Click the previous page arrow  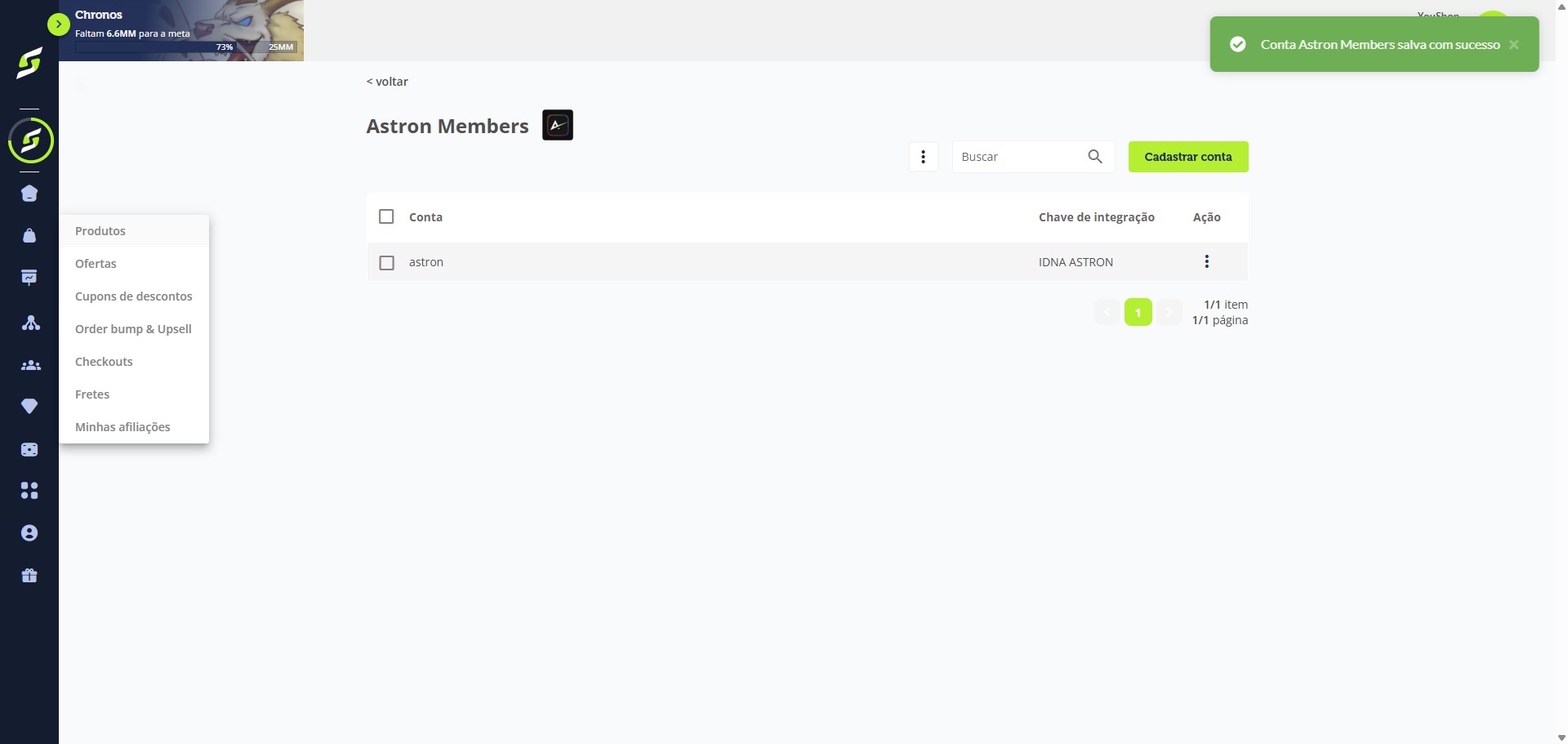tap(1107, 312)
